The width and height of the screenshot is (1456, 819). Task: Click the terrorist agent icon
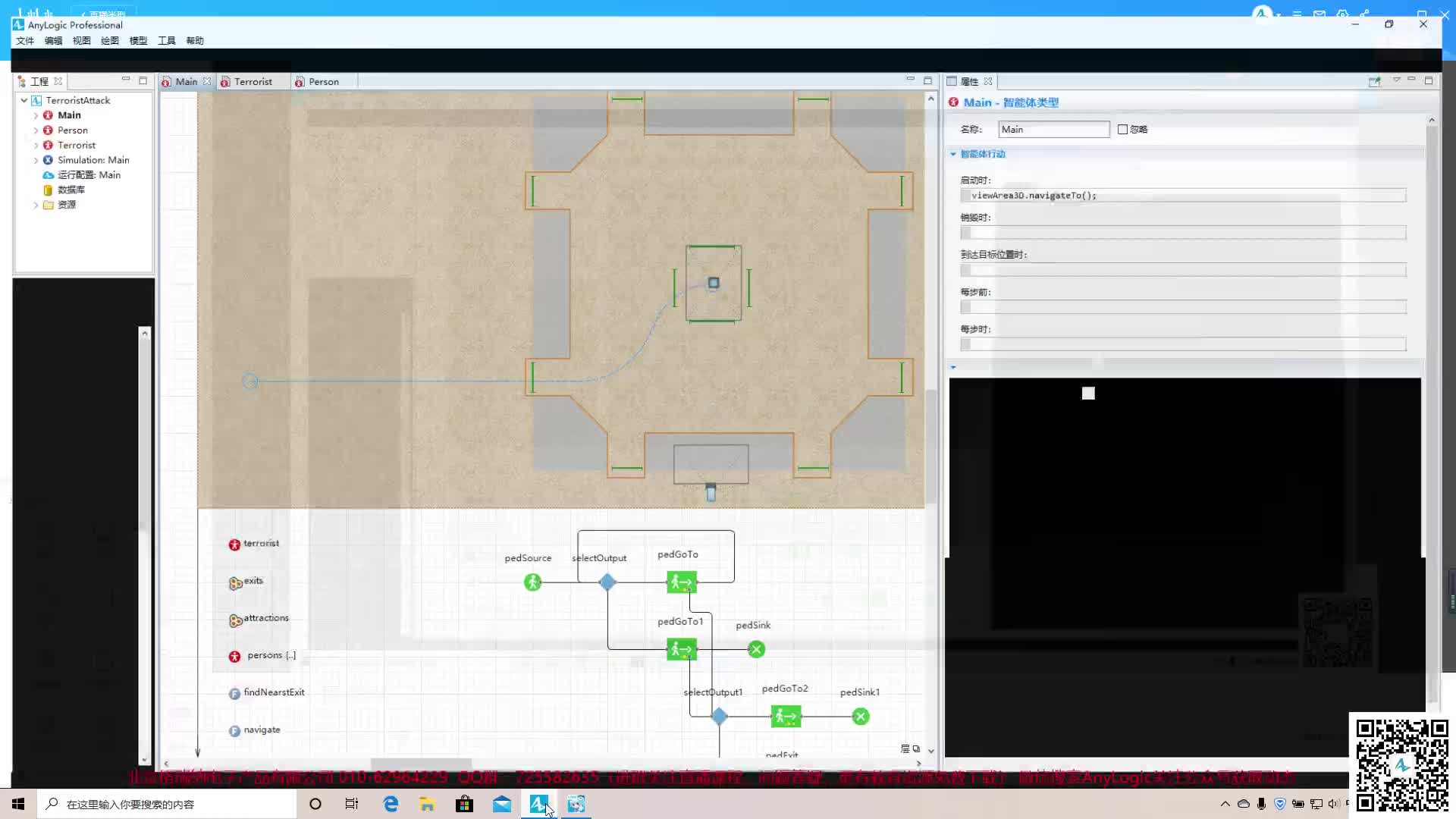point(234,544)
